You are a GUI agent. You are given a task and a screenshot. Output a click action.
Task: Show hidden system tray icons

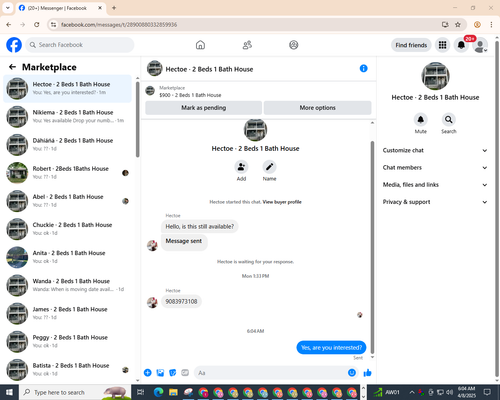(412, 392)
